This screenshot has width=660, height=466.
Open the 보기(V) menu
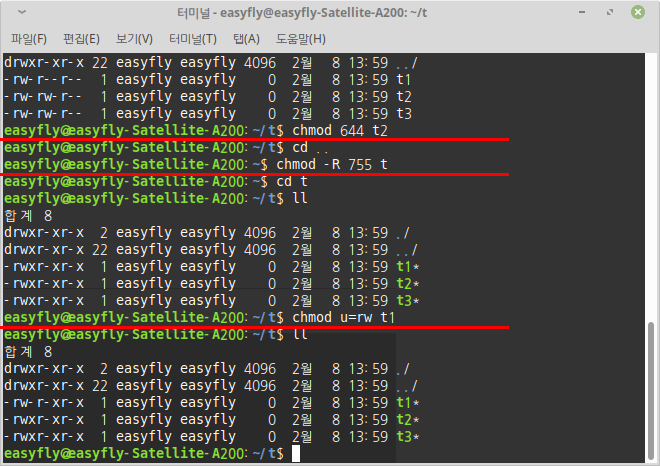(134, 39)
